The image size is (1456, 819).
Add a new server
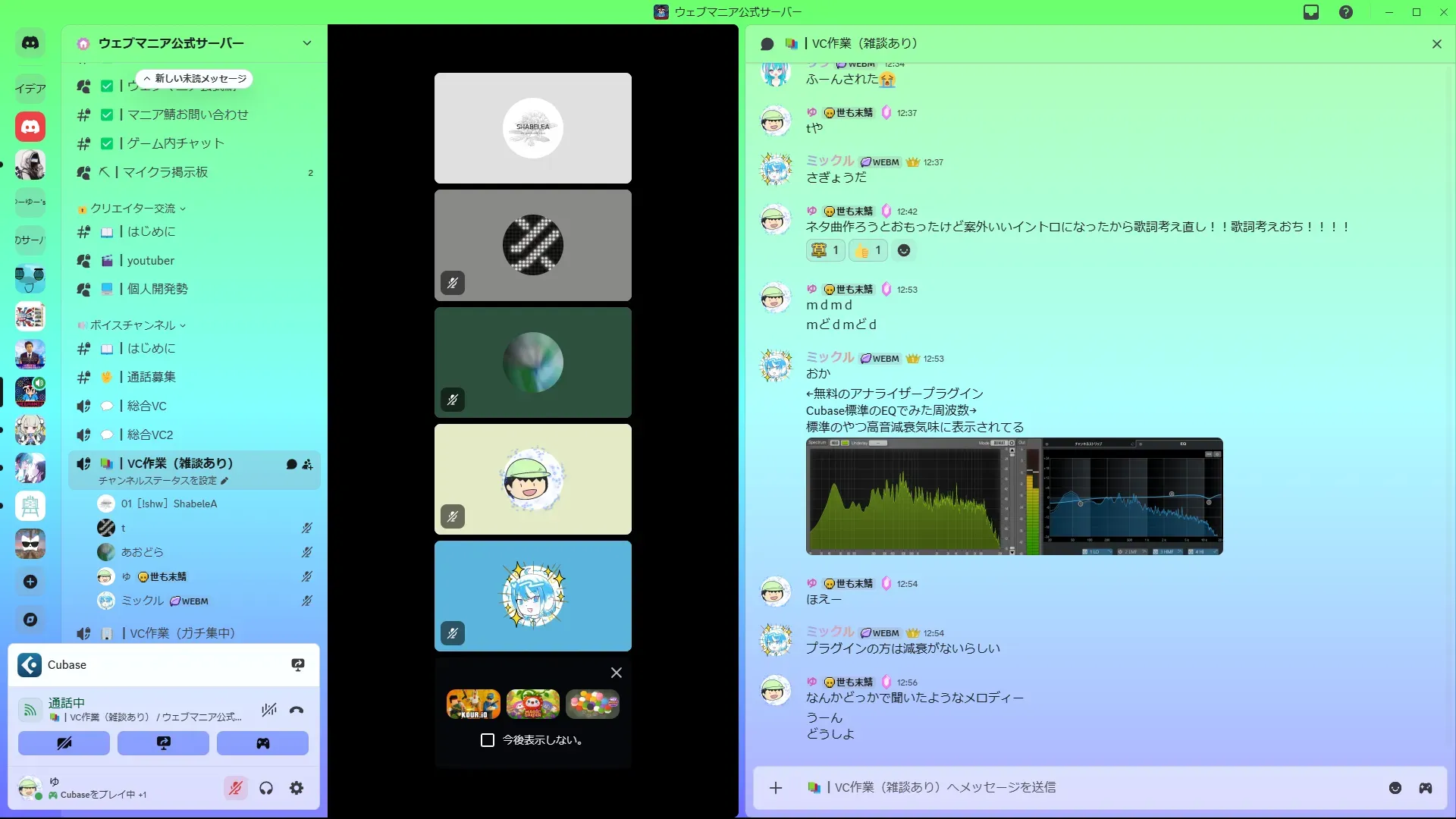tap(30, 582)
